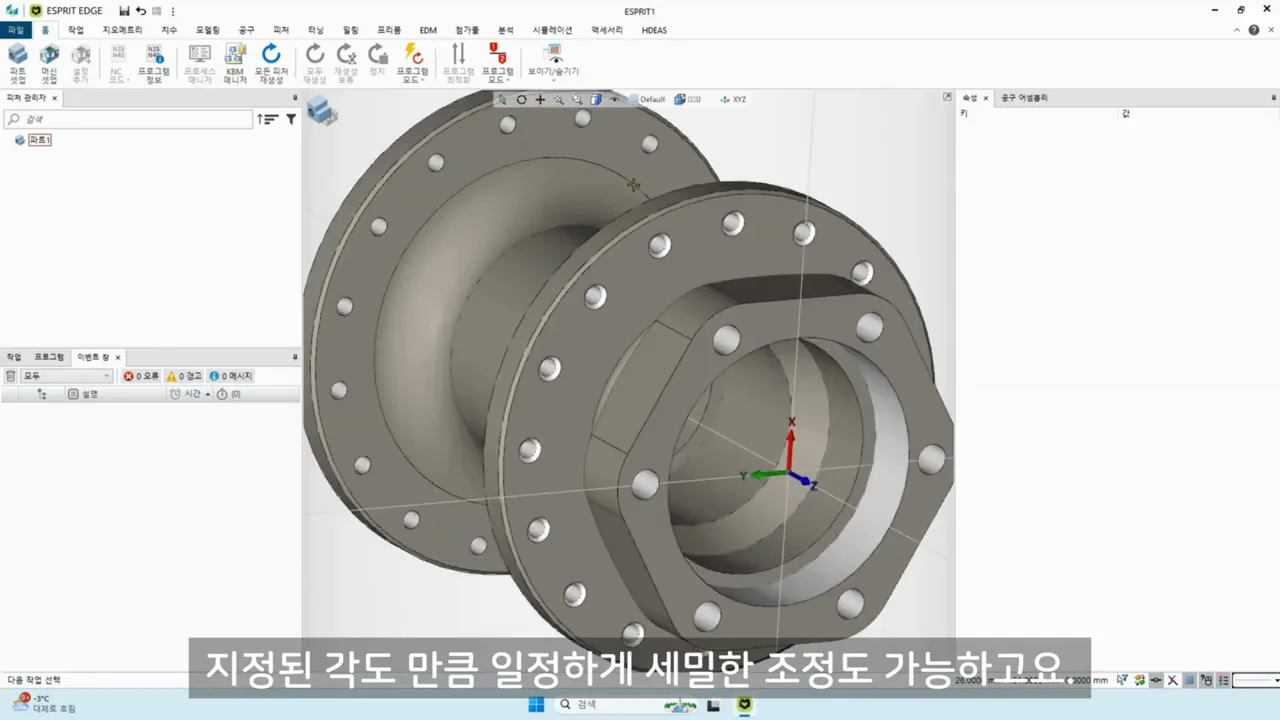Click the ESPRIT EDGE logo icon
The width and height of the screenshot is (1280, 720).
coord(36,10)
